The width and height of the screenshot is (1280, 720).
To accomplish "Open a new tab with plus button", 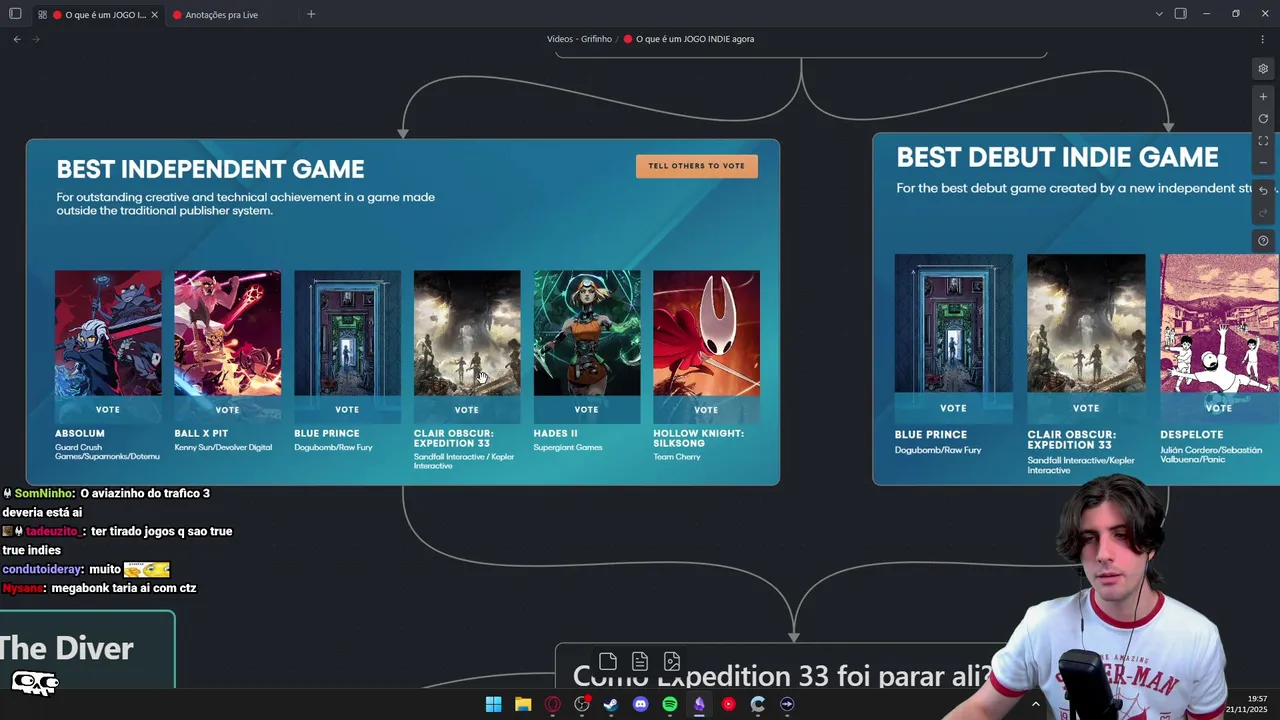I will [311, 14].
